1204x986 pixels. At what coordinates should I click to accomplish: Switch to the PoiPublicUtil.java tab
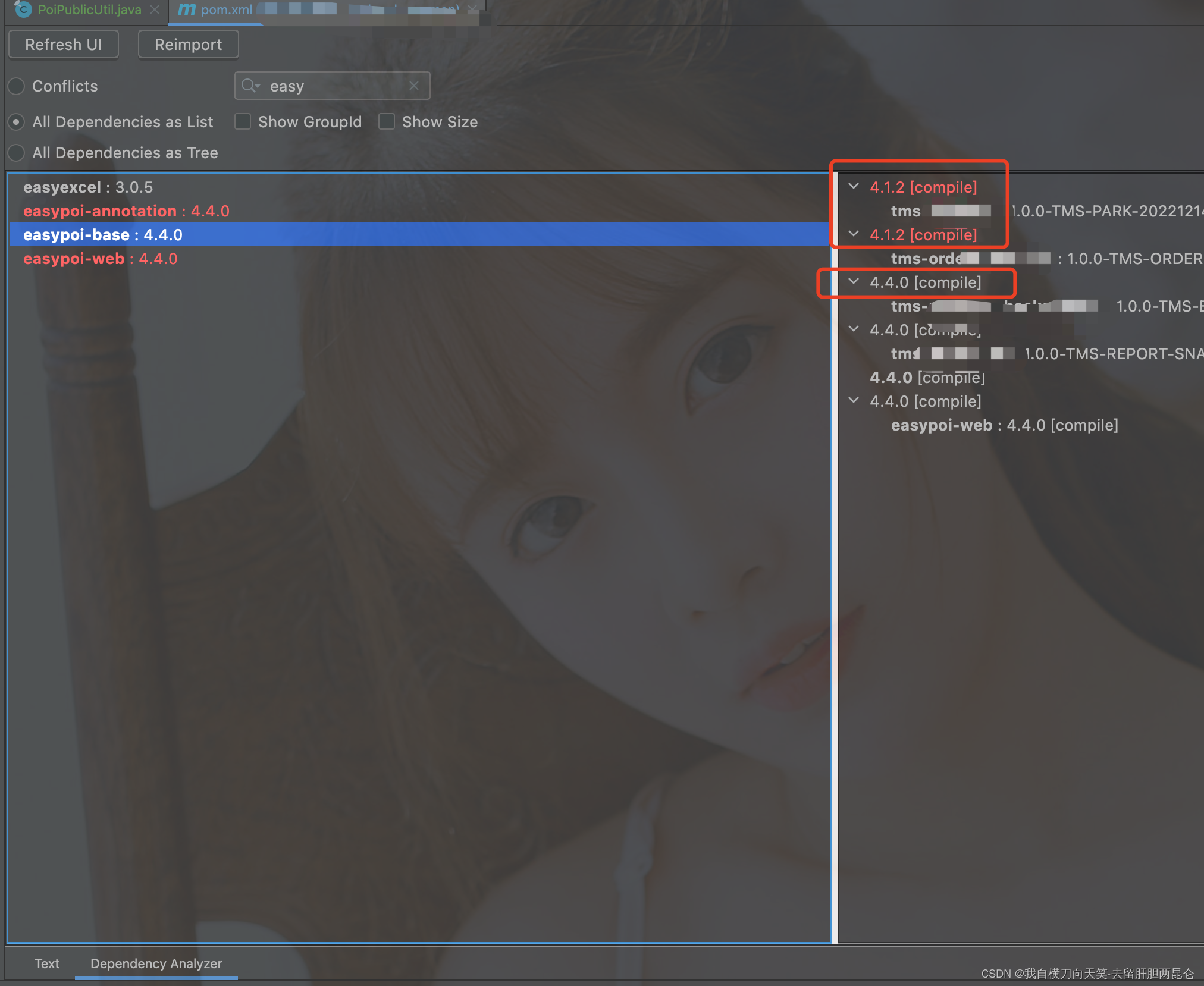click(x=89, y=10)
